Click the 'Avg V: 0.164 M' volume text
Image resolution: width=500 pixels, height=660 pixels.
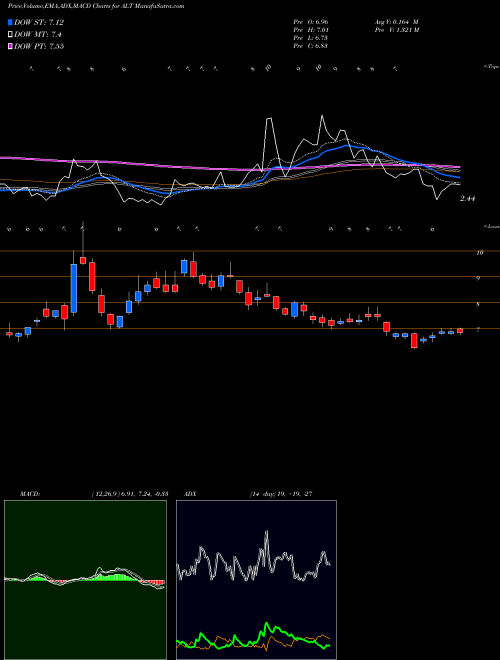396,21
